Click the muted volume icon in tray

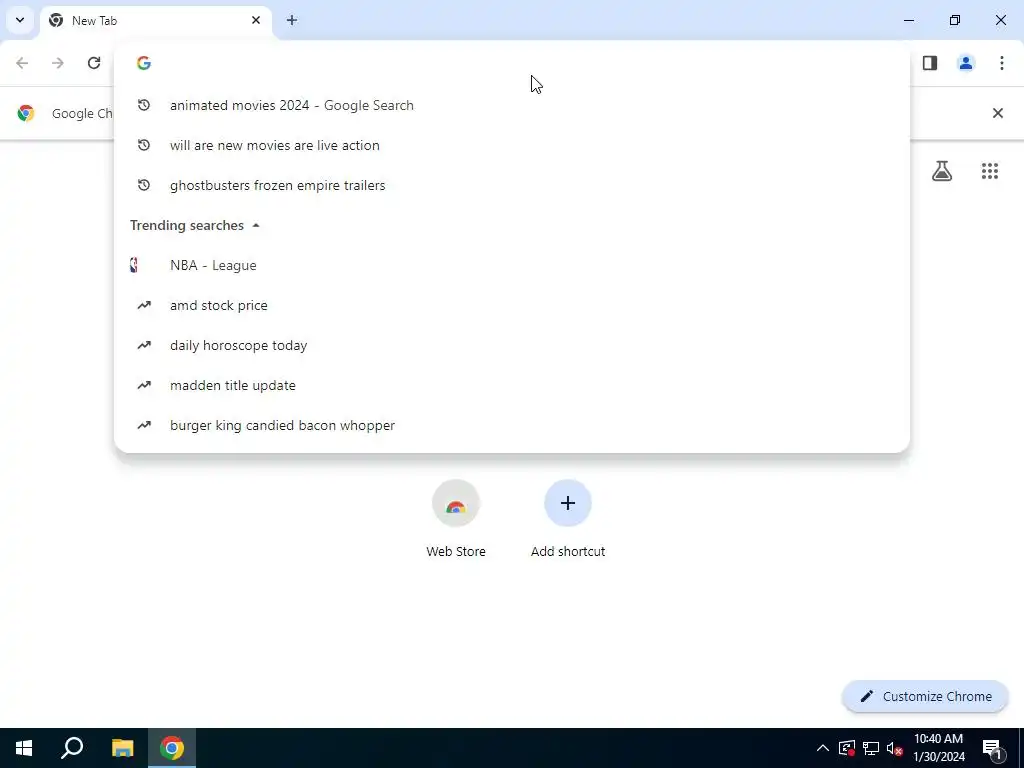[894, 748]
